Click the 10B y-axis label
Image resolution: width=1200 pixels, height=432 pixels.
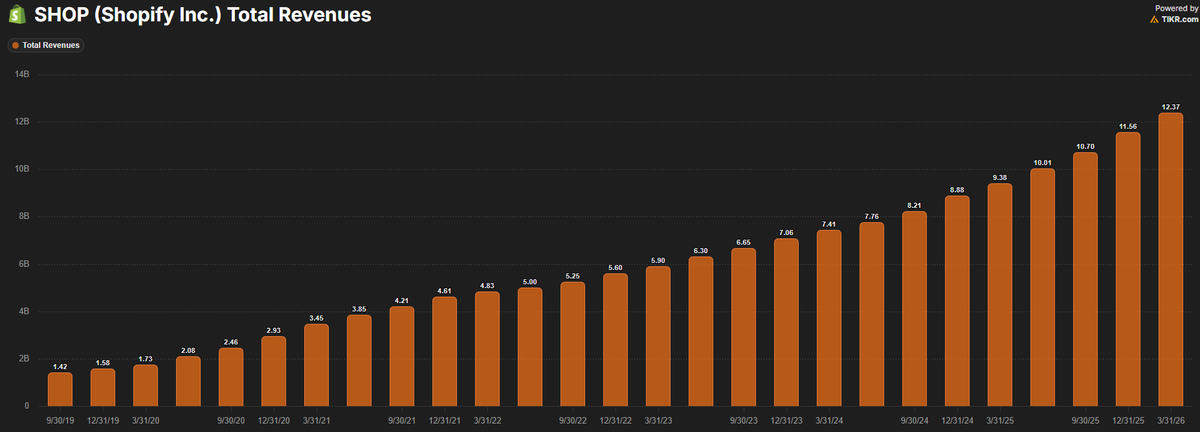(x=21, y=169)
